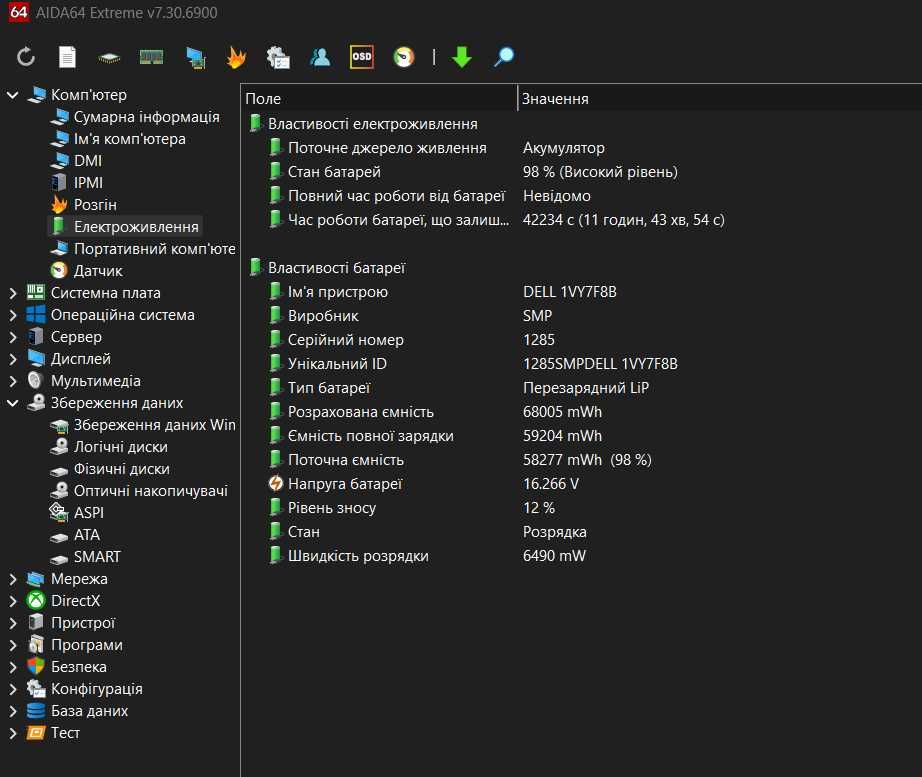This screenshot has height=777, width=922.
Task: Expand the Безпека tree node
Action: click(x=12, y=667)
